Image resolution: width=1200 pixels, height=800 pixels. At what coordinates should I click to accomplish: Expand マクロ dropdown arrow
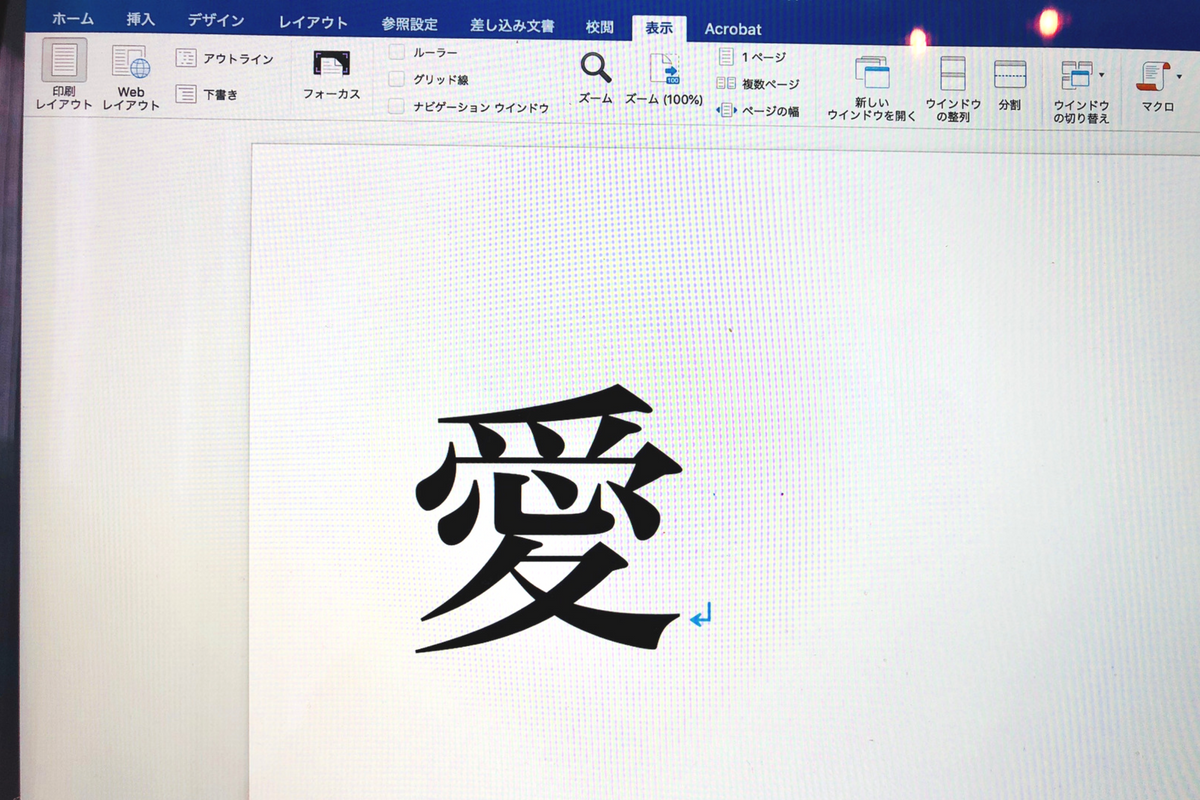(1180, 75)
